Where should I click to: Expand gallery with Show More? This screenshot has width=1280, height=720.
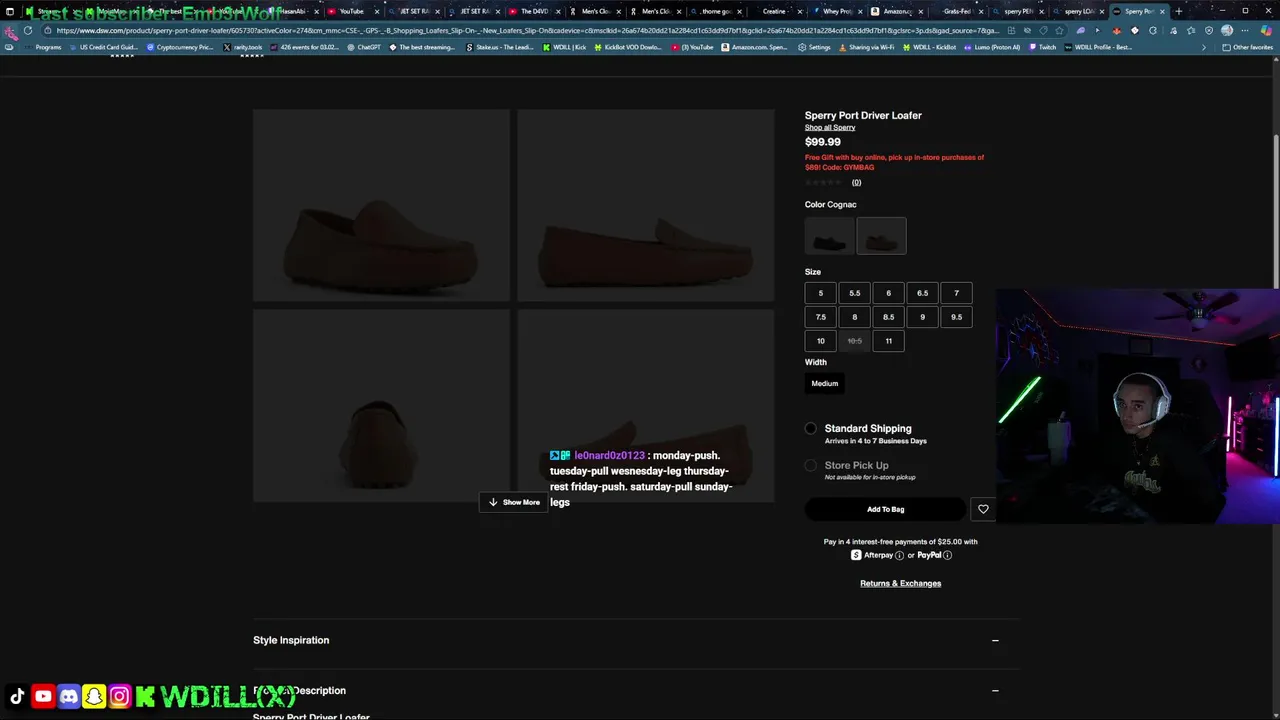coord(514,502)
